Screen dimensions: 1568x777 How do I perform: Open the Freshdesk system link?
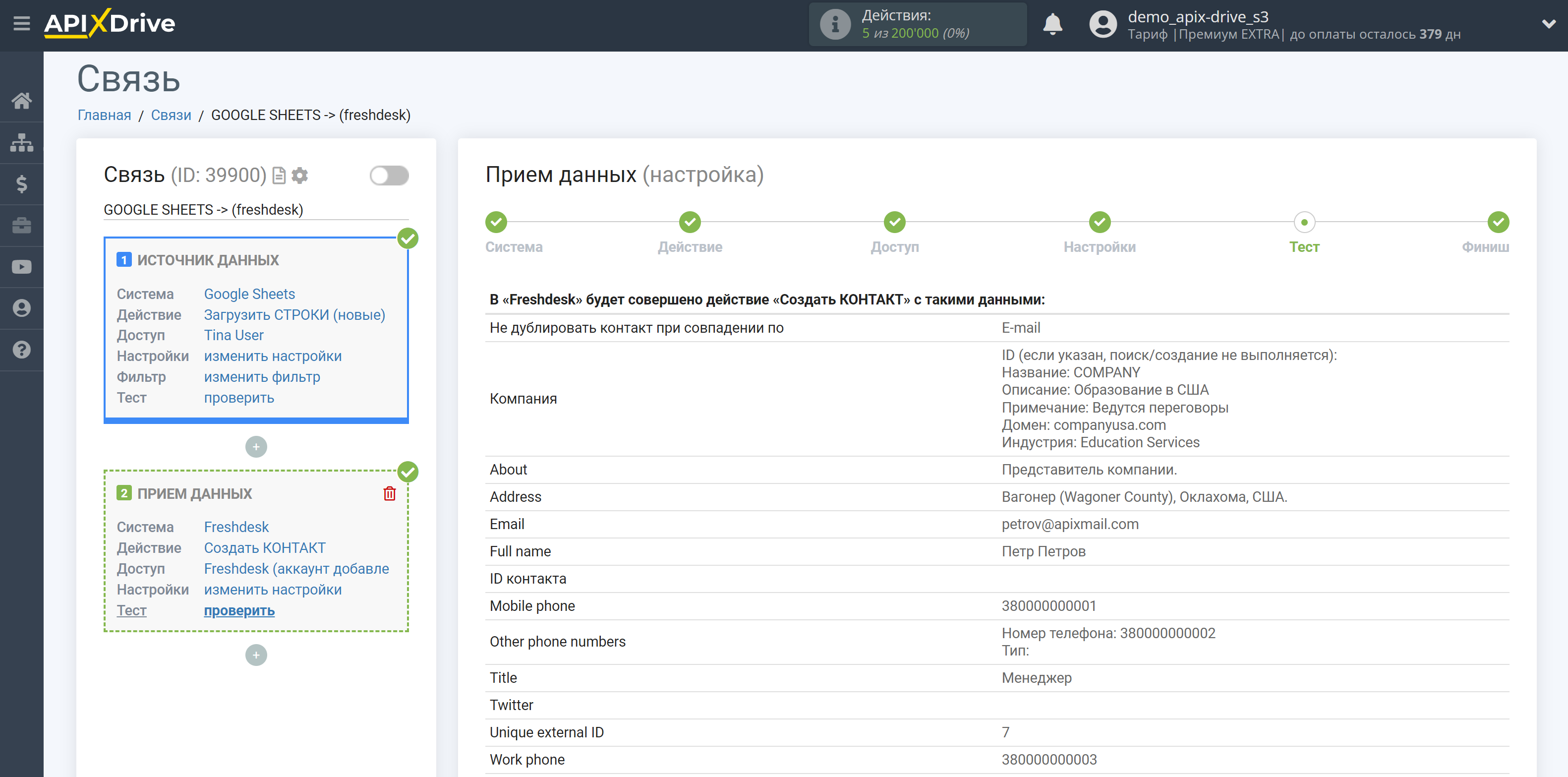[236, 527]
